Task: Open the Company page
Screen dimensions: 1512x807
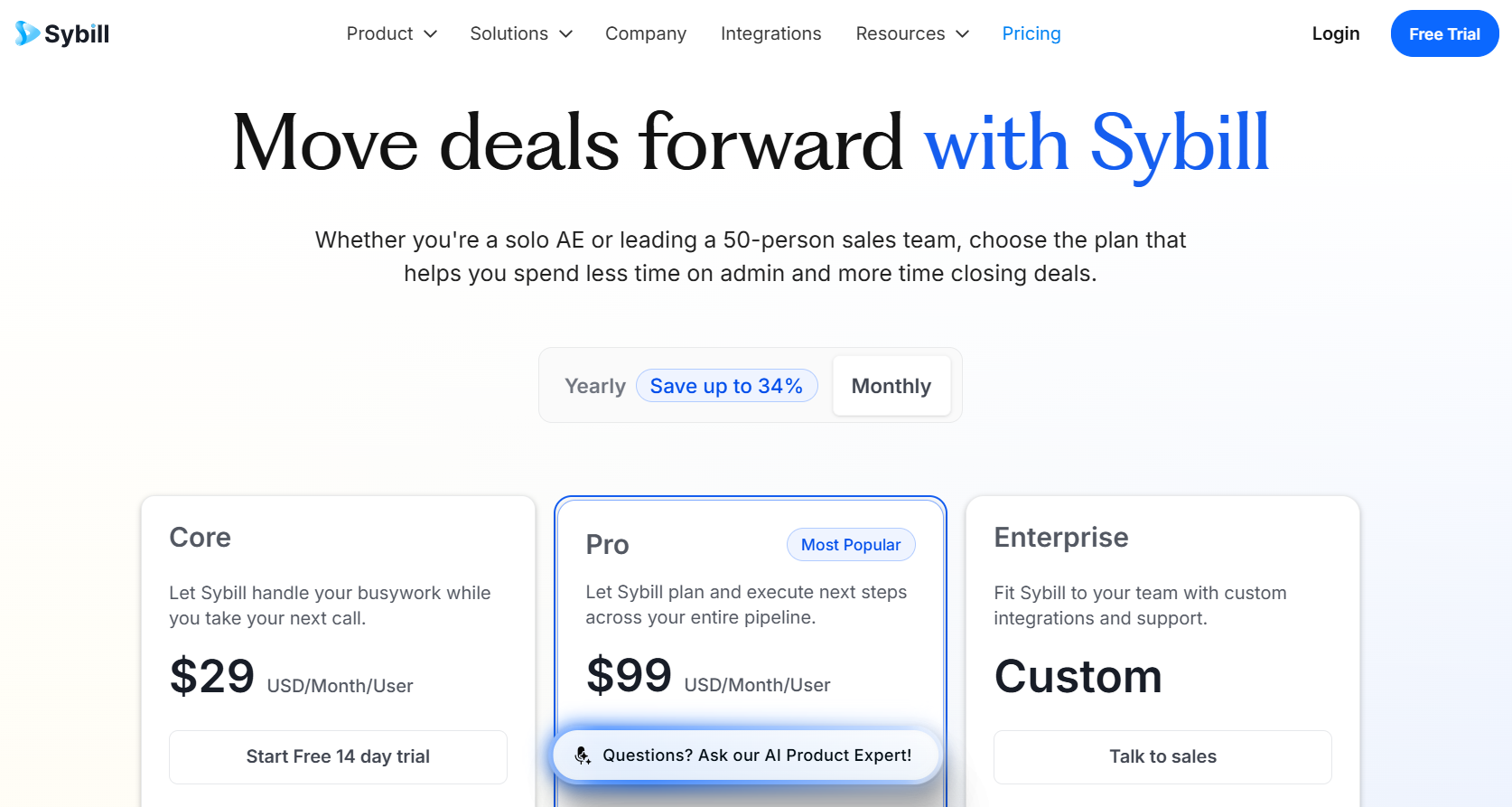Action: tap(646, 33)
